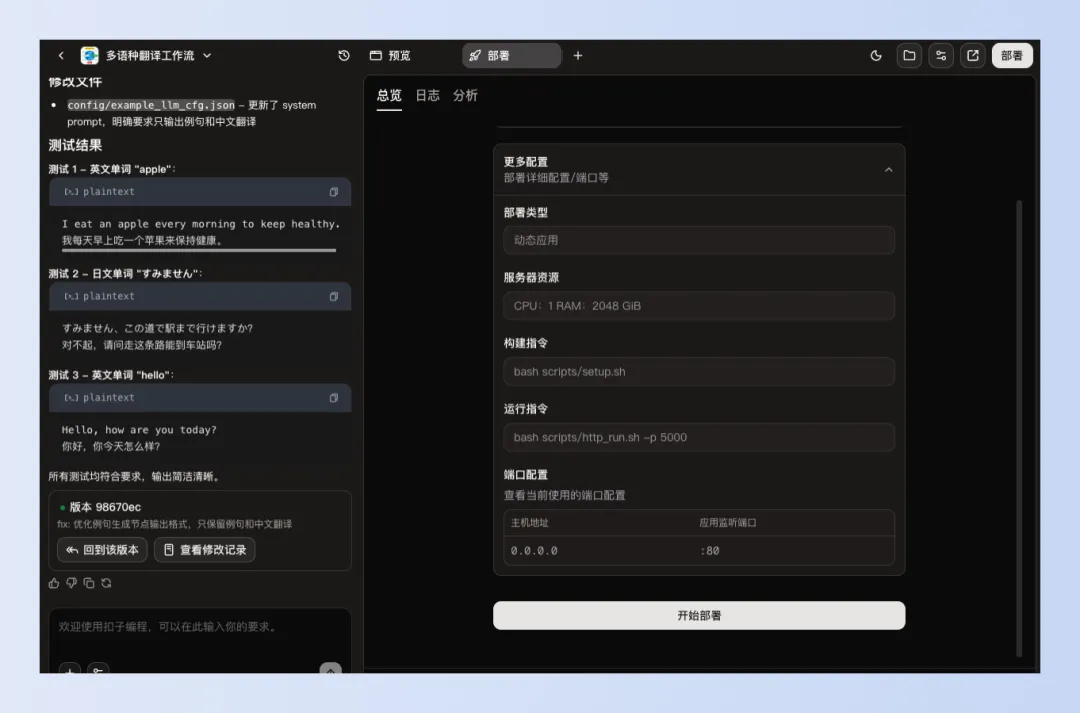Image resolution: width=1080 pixels, height=713 pixels.
Task: Click the plaintext icon of the hello block
Action: coord(71,398)
